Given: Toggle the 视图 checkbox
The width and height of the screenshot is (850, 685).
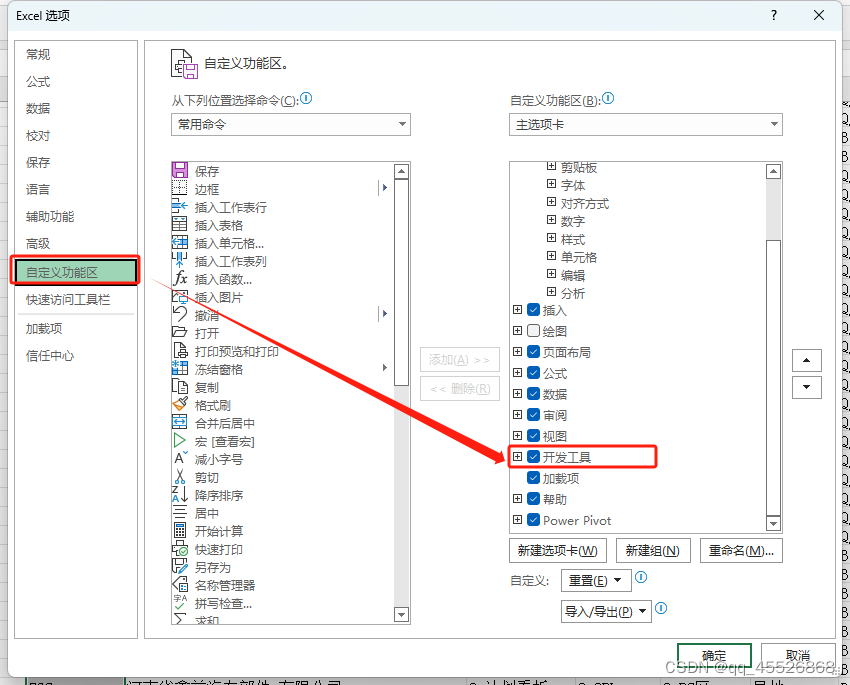Looking at the screenshot, I should point(533,436).
